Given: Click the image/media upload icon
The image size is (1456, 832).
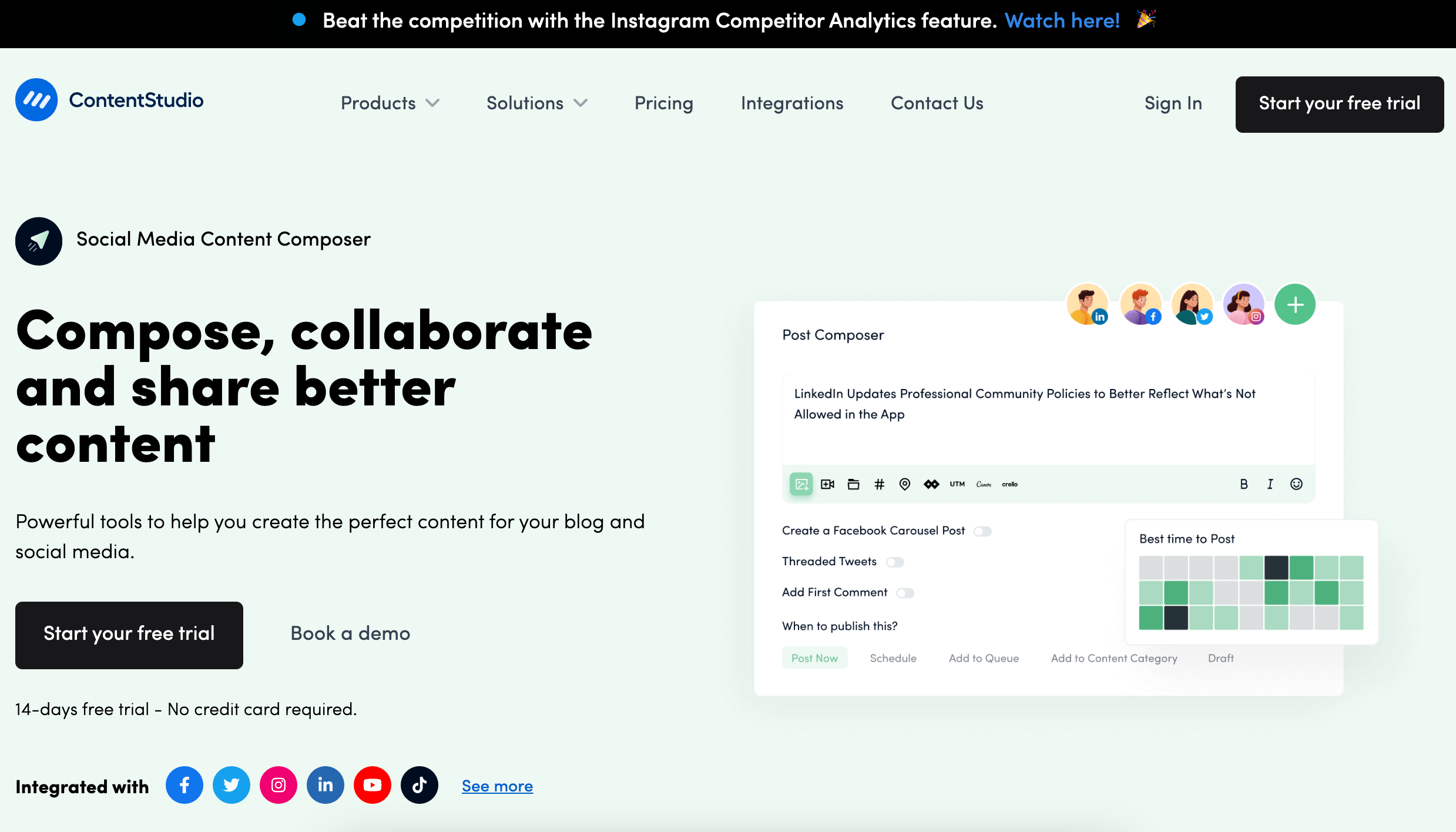Looking at the screenshot, I should coord(801,484).
